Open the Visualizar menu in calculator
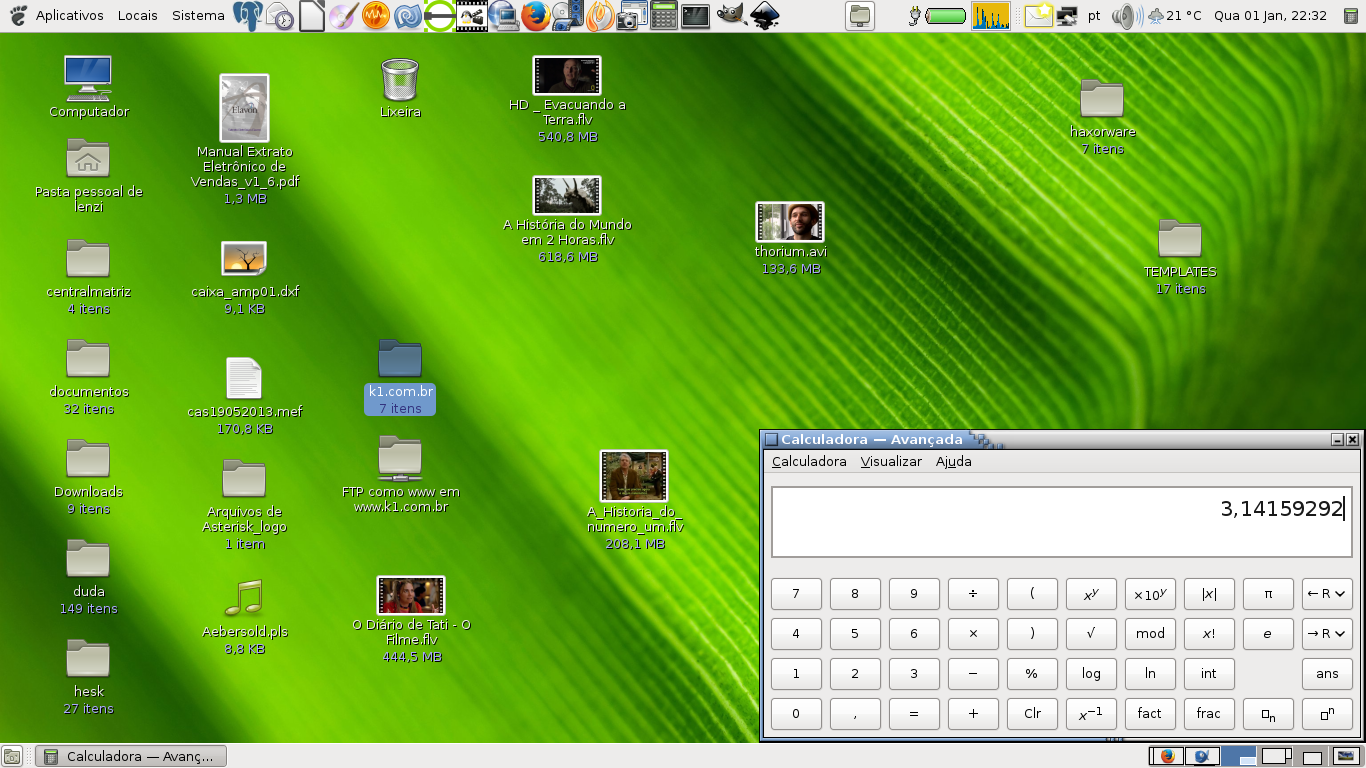Image resolution: width=1366 pixels, height=768 pixels. [891, 462]
